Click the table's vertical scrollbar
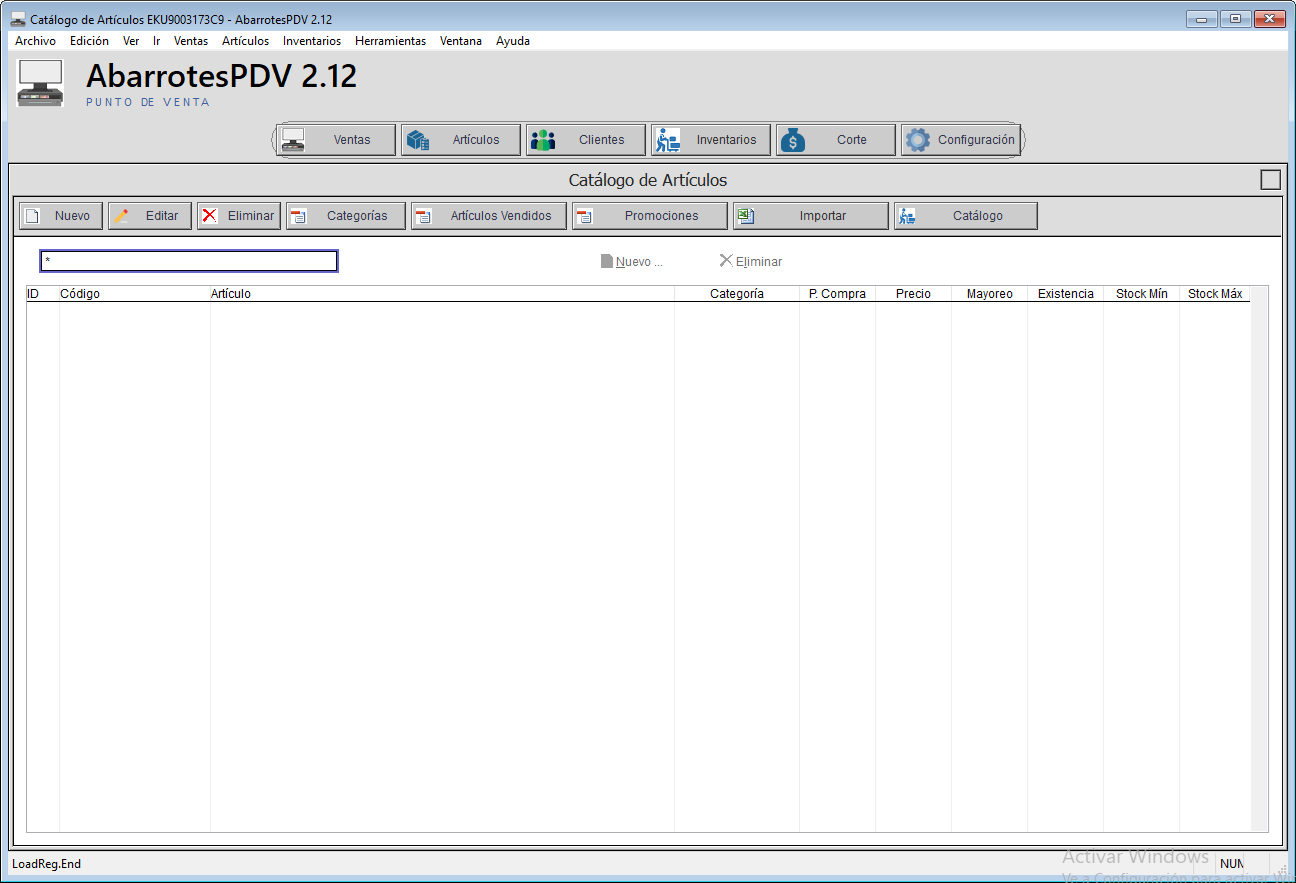Viewport: 1296px width, 883px height. click(x=1259, y=558)
